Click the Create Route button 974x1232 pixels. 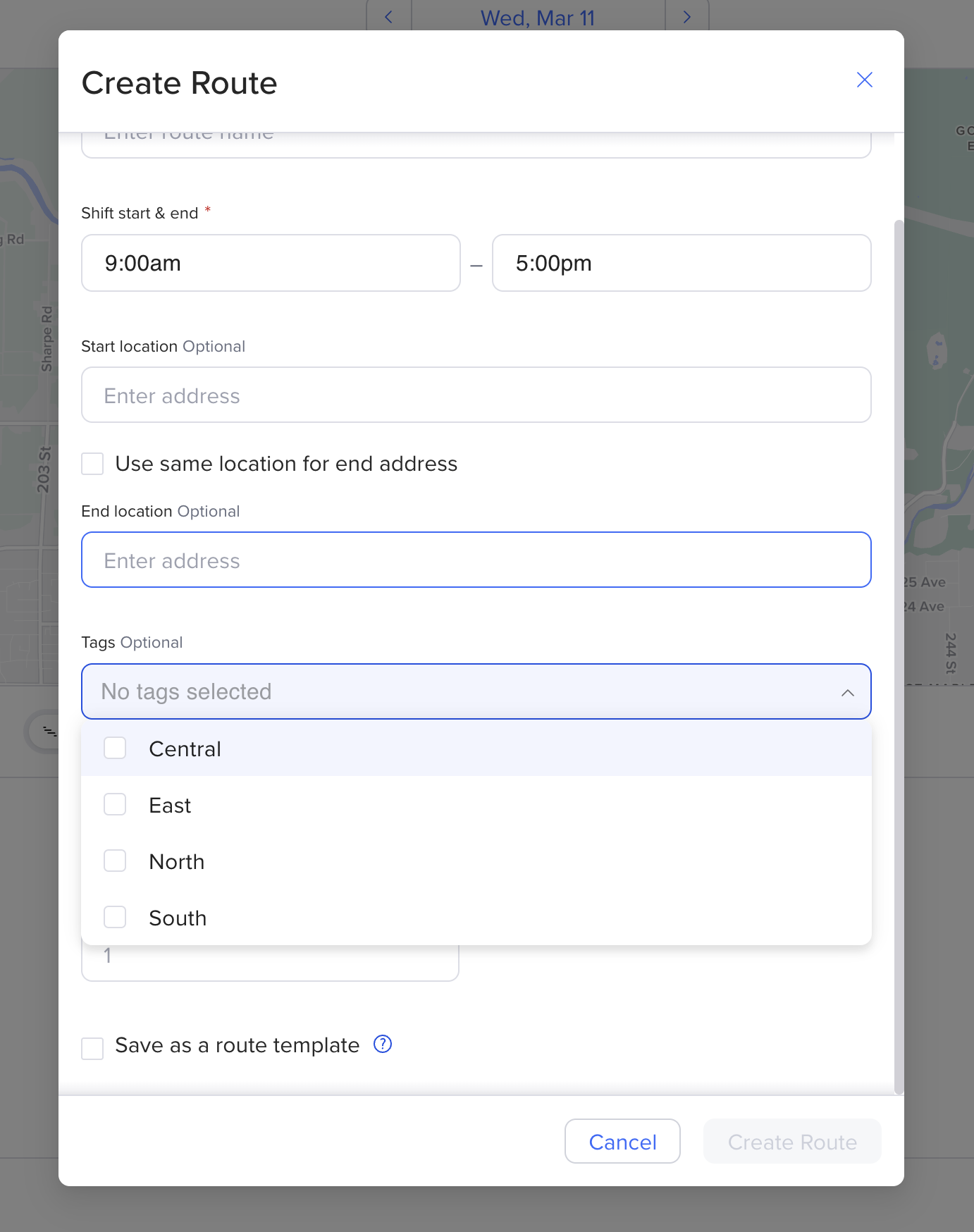pos(791,1141)
